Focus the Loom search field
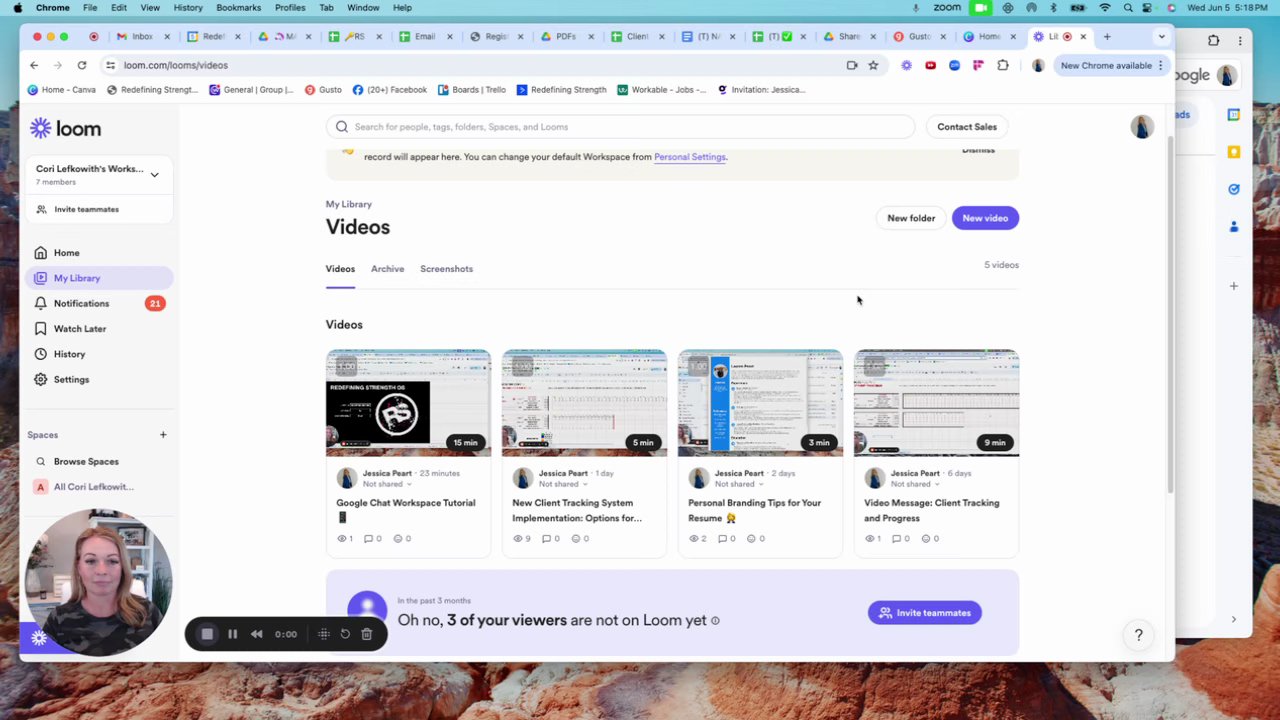This screenshot has width=1280, height=720. 620,127
